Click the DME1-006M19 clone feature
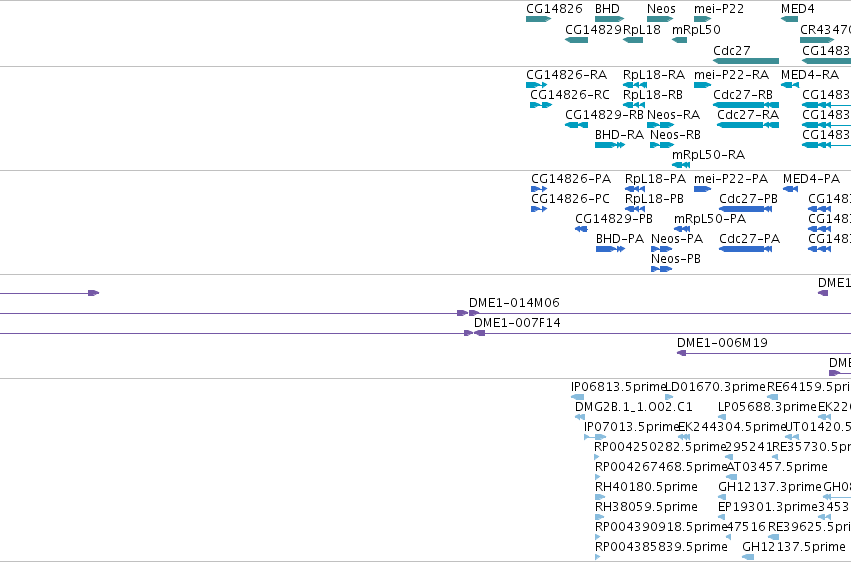851x562 pixels. click(x=764, y=354)
